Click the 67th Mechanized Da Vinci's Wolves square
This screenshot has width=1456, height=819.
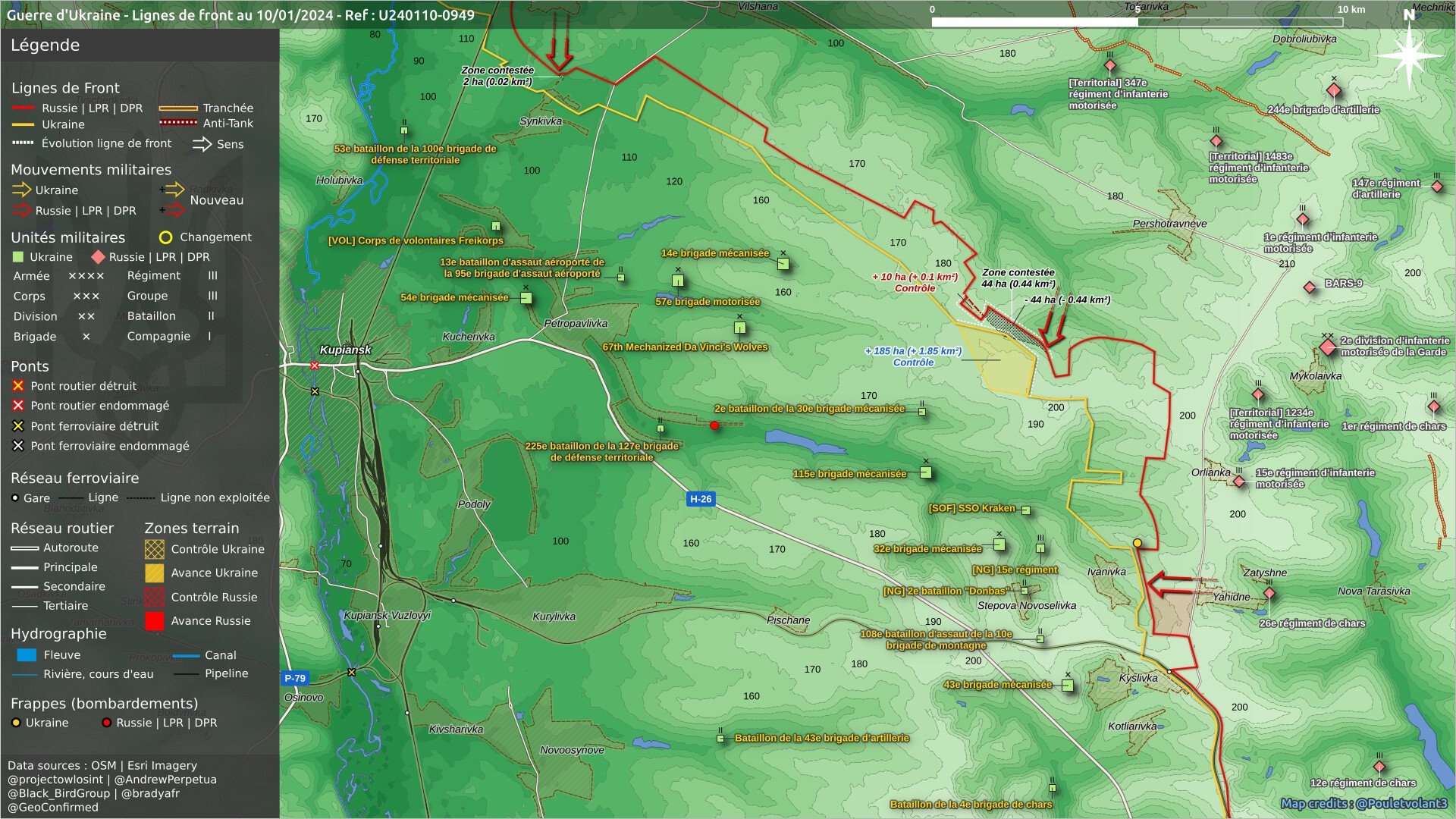click(740, 328)
